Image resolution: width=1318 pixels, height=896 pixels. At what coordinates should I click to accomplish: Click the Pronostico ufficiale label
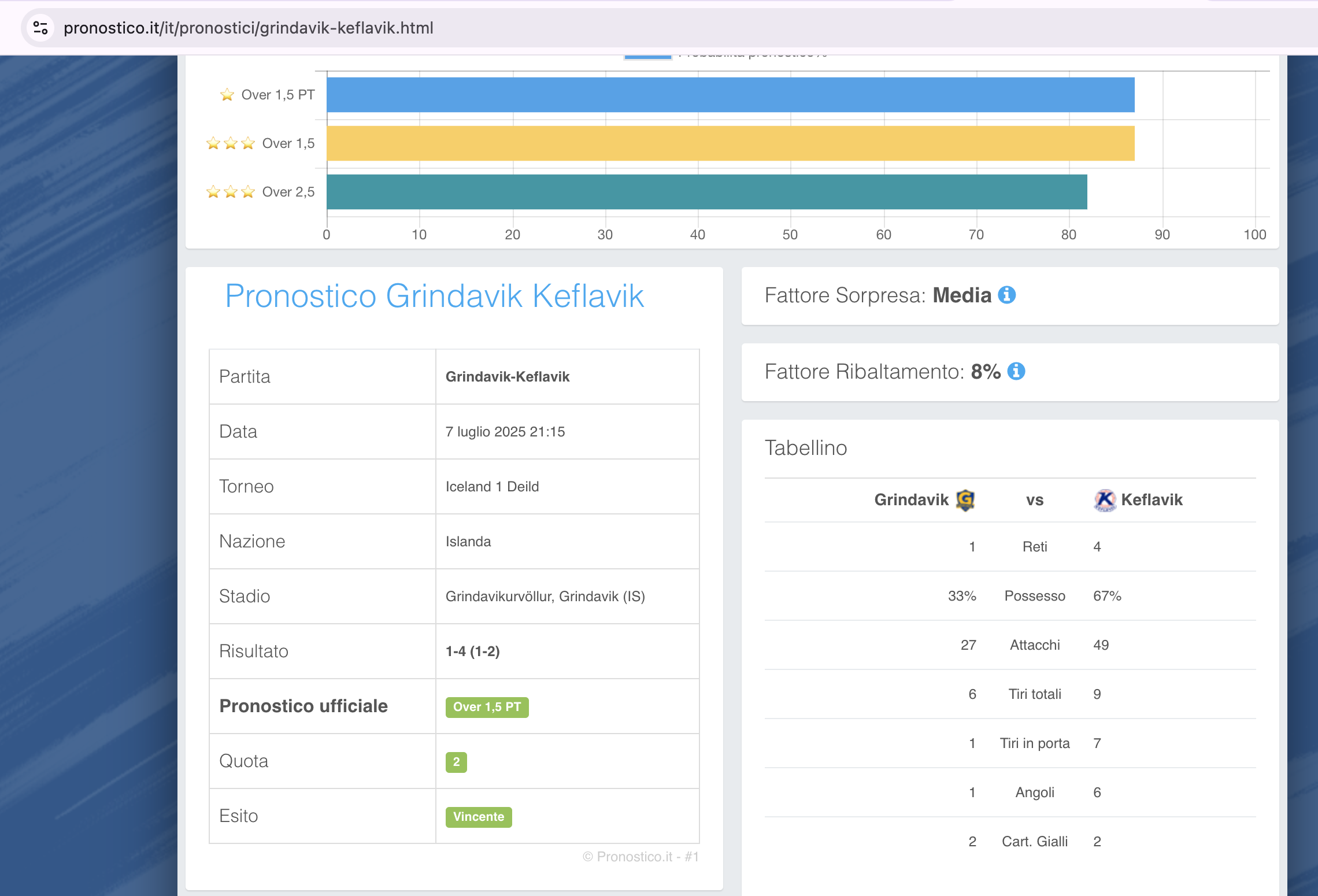tap(303, 706)
